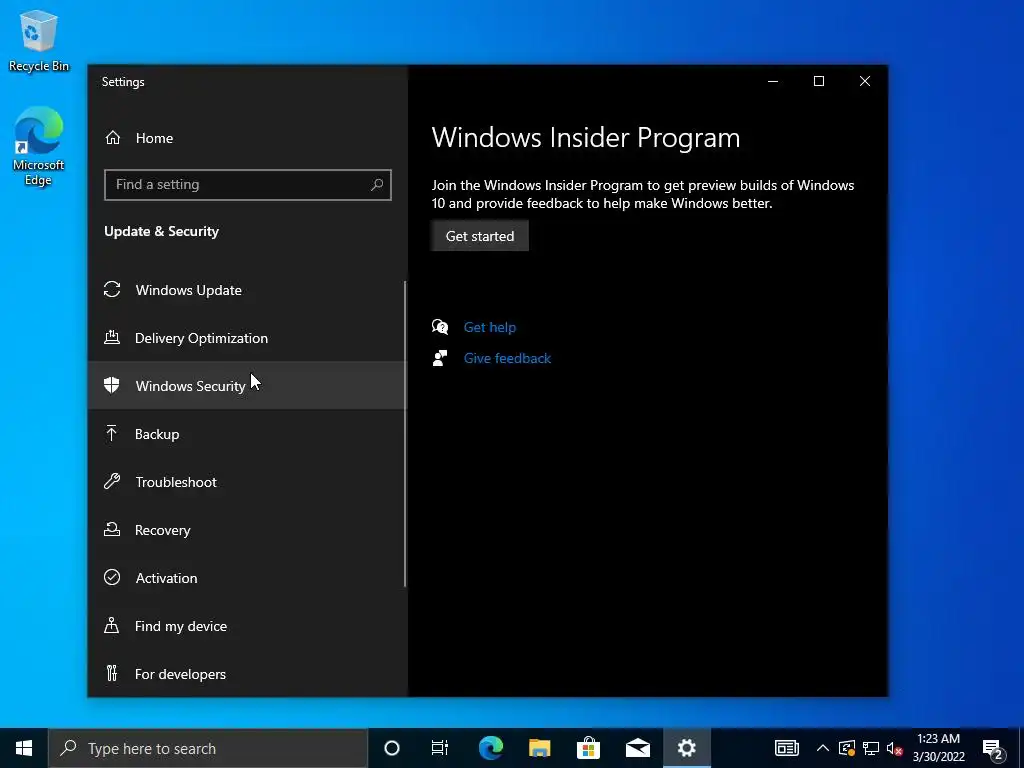Screen dimensions: 1024x768
Task: Open File Explorer from the taskbar
Action: 539,748
